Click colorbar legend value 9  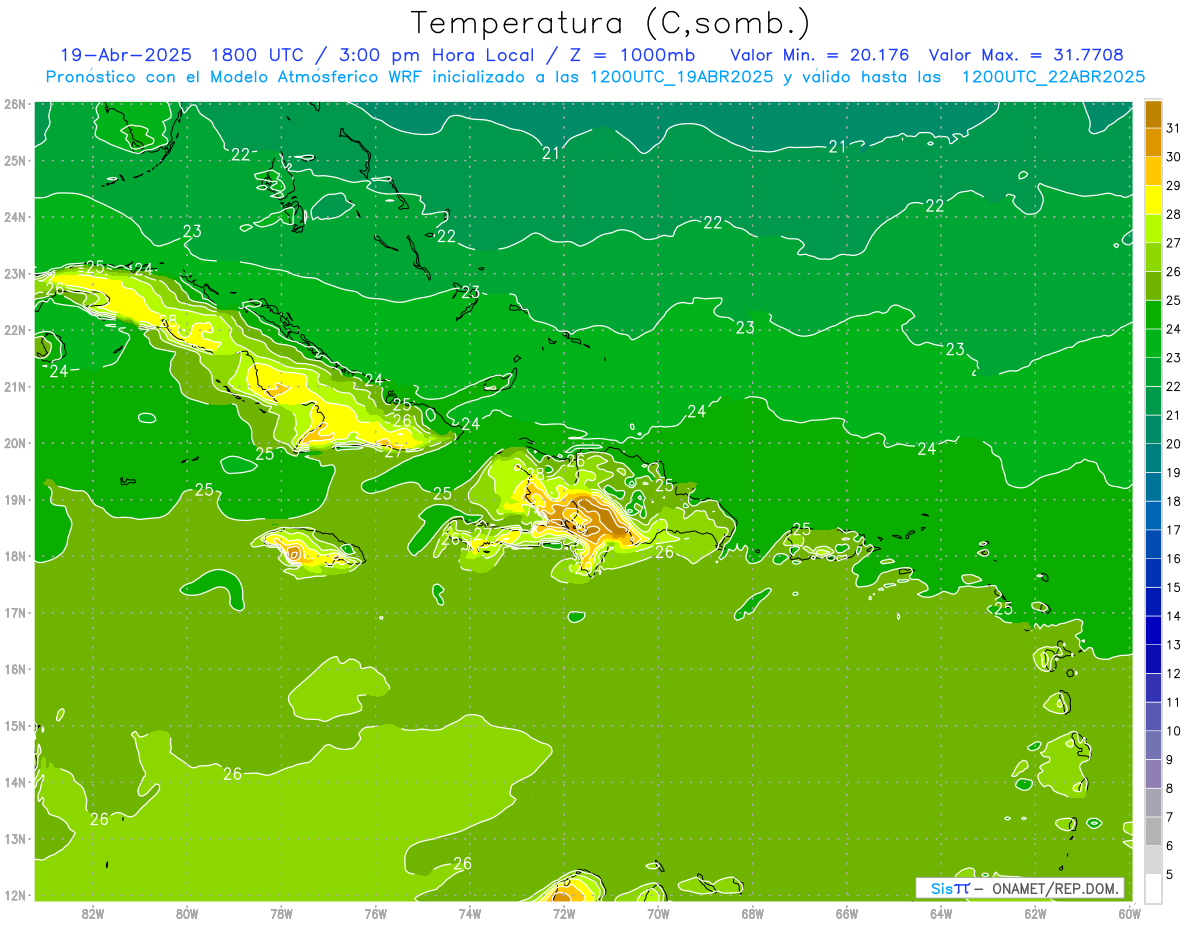(x=1170, y=760)
